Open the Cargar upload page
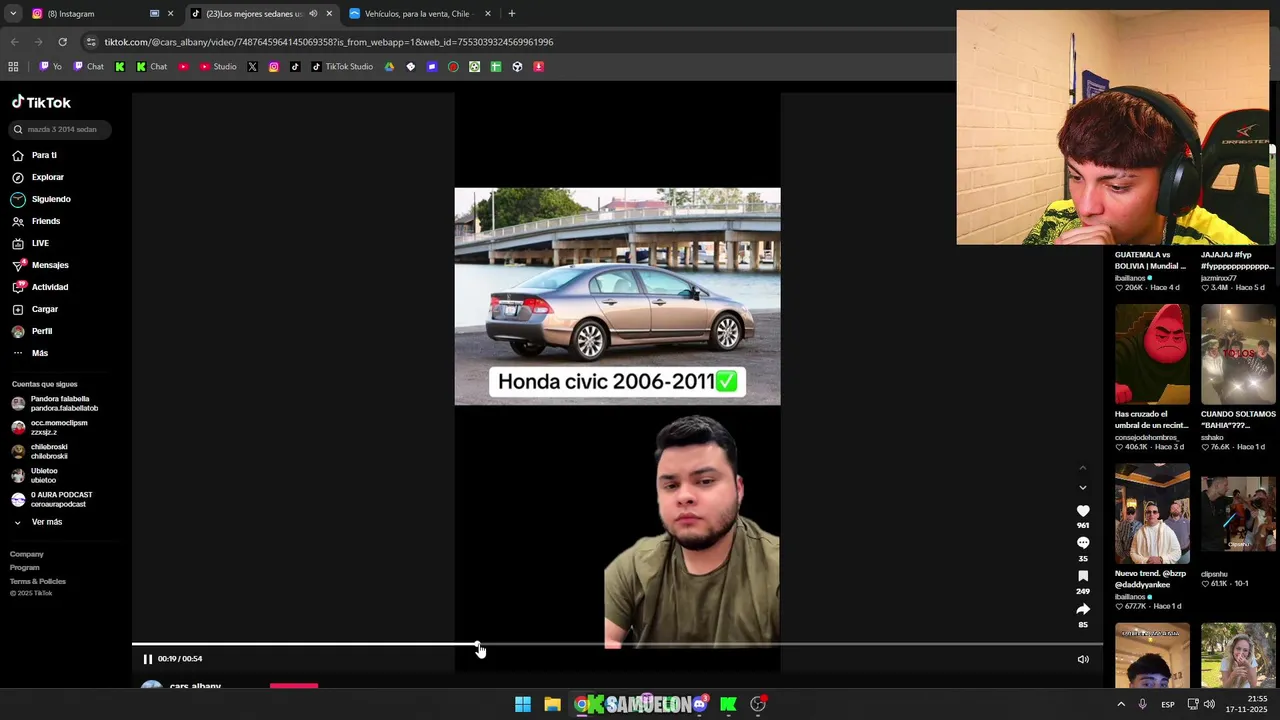The width and height of the screenshot is (1280, 720). (35, 309)
